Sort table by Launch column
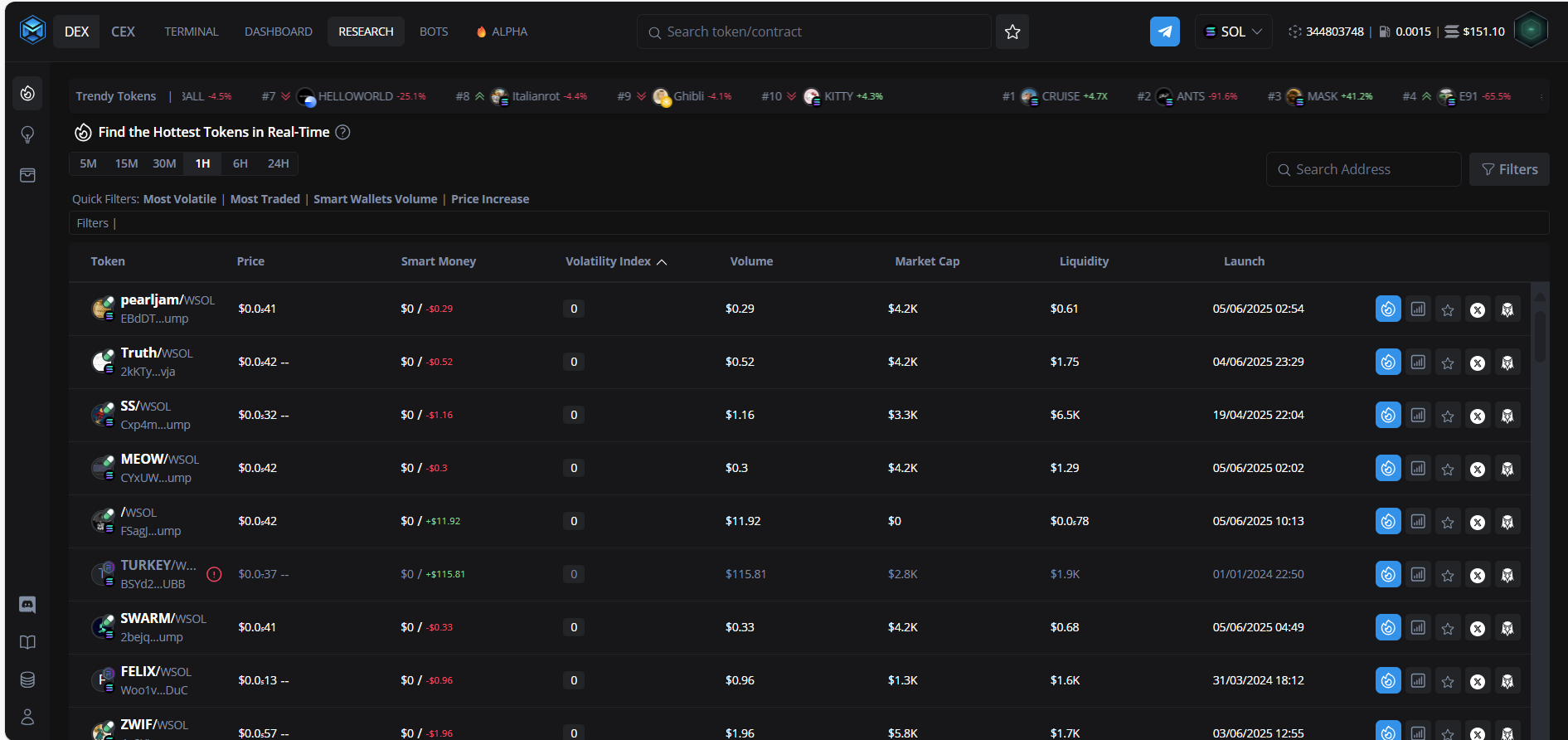The height and width of the screenshot is (740, 1568). (1244, 261)
